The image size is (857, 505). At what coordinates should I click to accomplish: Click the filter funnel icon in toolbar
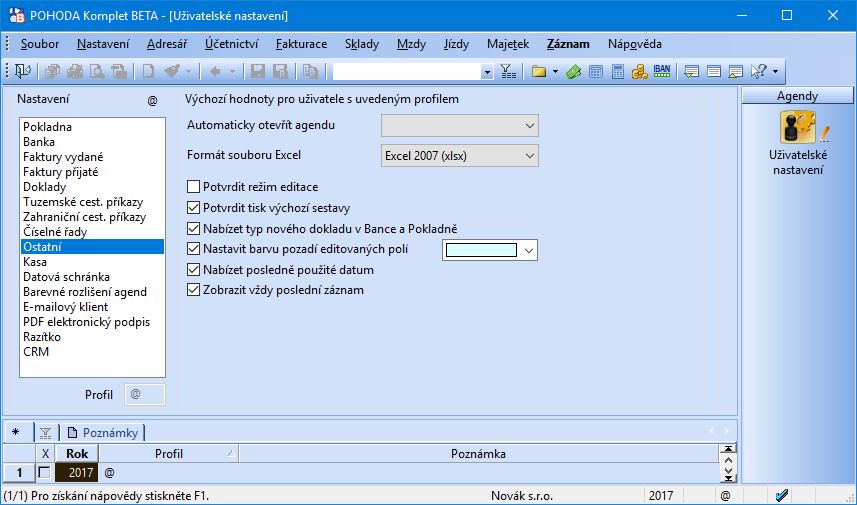(x=508, y=71)
